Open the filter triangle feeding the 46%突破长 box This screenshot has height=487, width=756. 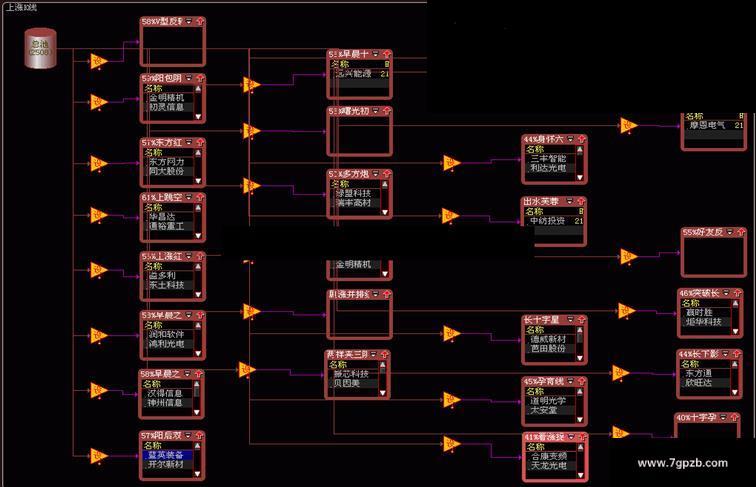626,311
